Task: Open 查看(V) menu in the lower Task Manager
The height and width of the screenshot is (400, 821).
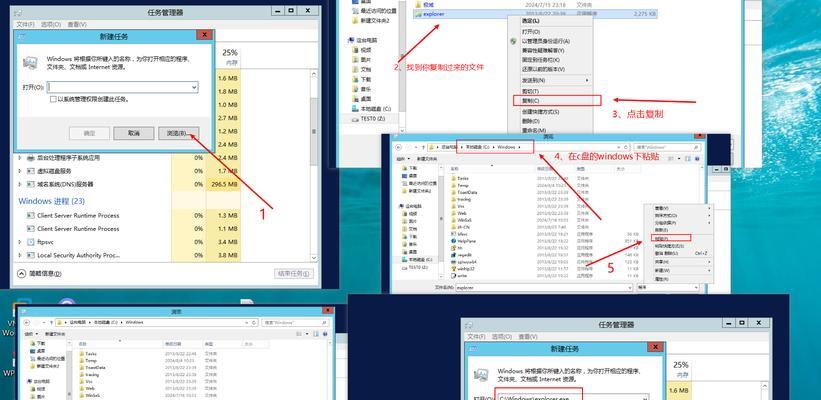Action: coord(528,336)
